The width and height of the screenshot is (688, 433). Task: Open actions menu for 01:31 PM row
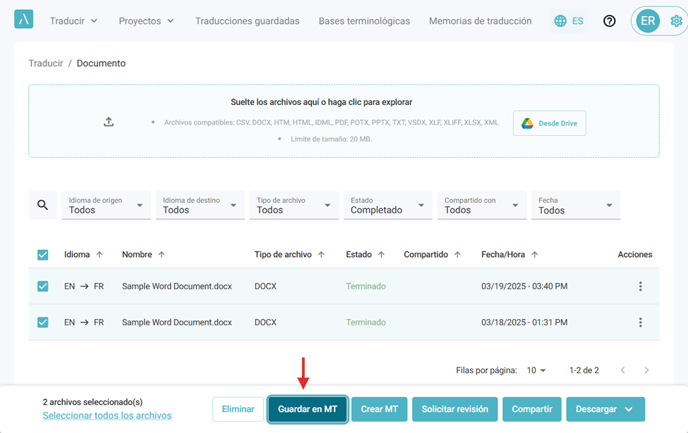tap(641, 322)
